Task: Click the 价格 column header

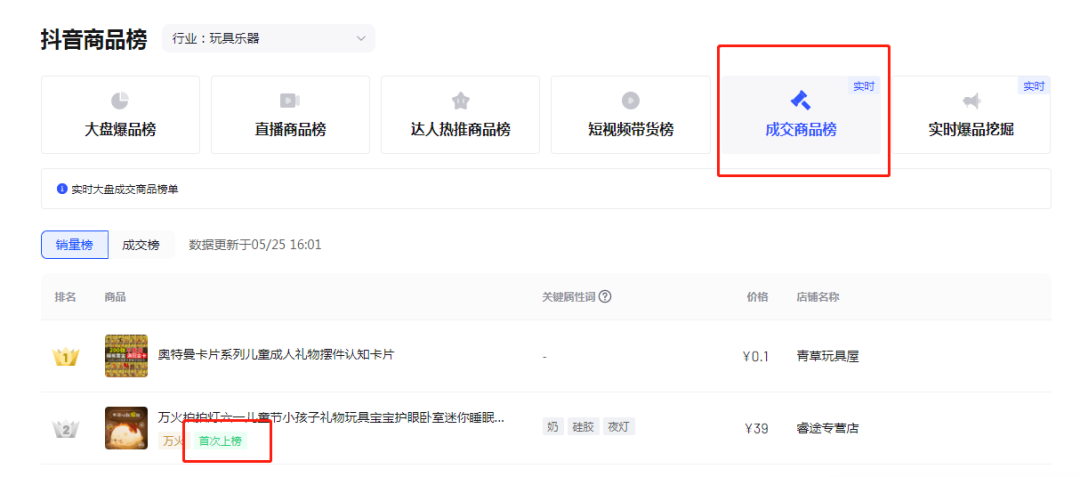Action: point(758,297)
